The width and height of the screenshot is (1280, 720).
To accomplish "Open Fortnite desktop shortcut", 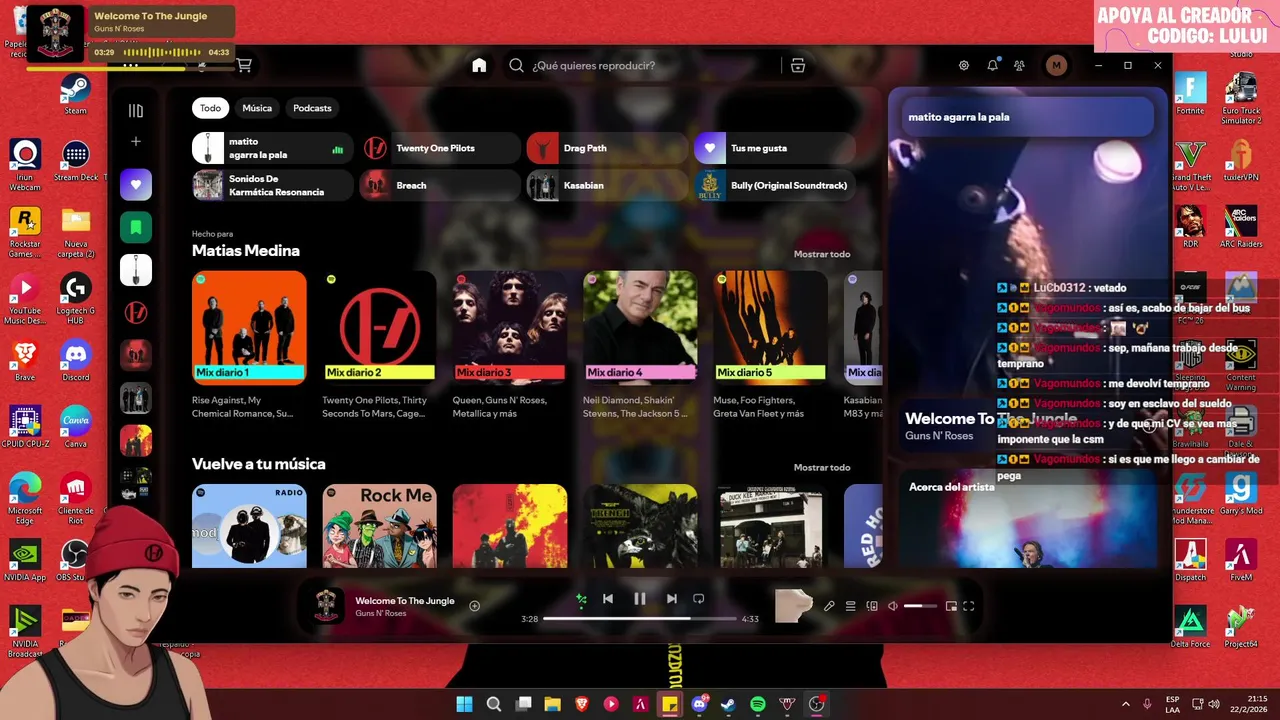I will (x=1190, y=95).
